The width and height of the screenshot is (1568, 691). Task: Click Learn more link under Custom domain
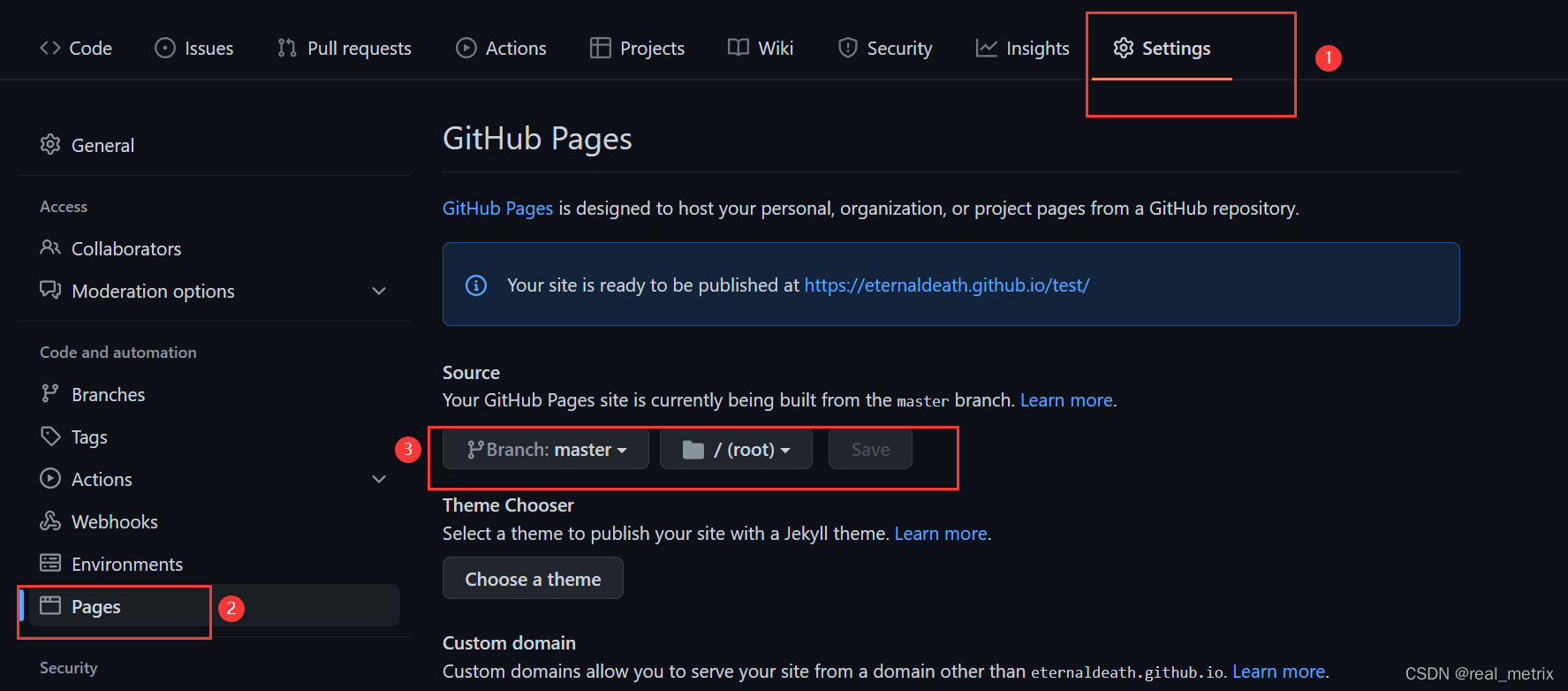1279,671
